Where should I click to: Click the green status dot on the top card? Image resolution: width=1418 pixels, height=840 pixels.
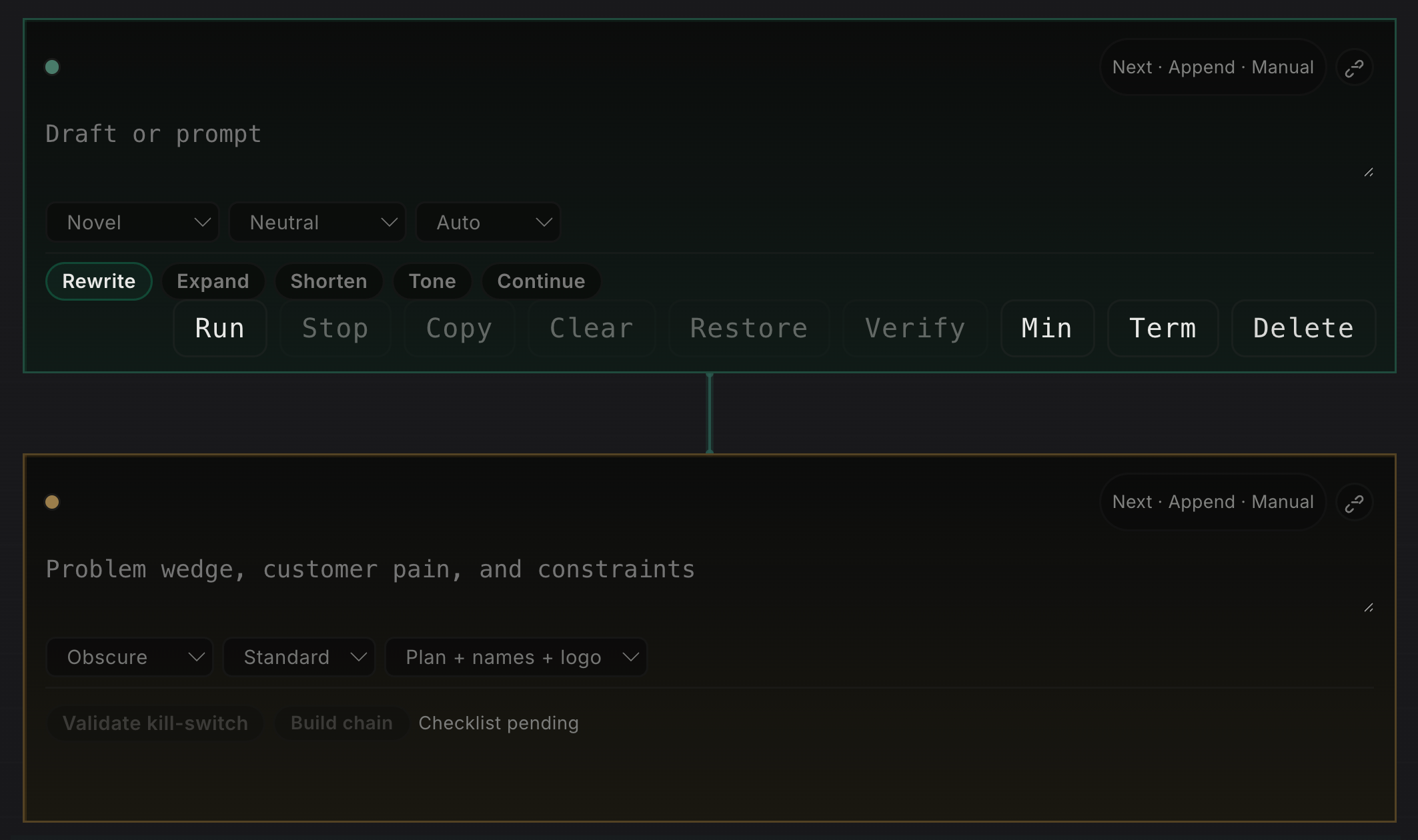tap(52, 67)
